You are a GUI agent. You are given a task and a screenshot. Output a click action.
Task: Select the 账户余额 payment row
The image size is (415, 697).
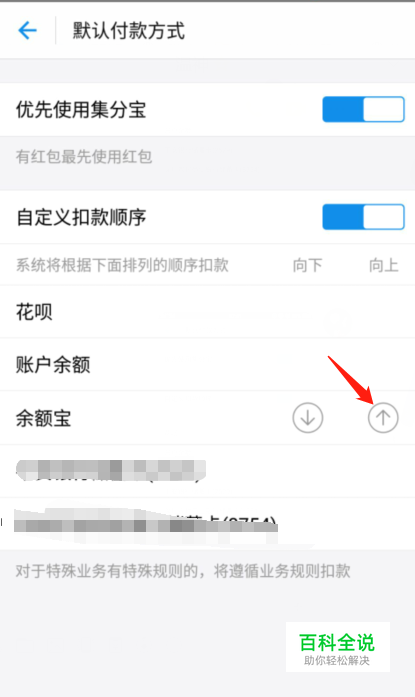point(208,365)
